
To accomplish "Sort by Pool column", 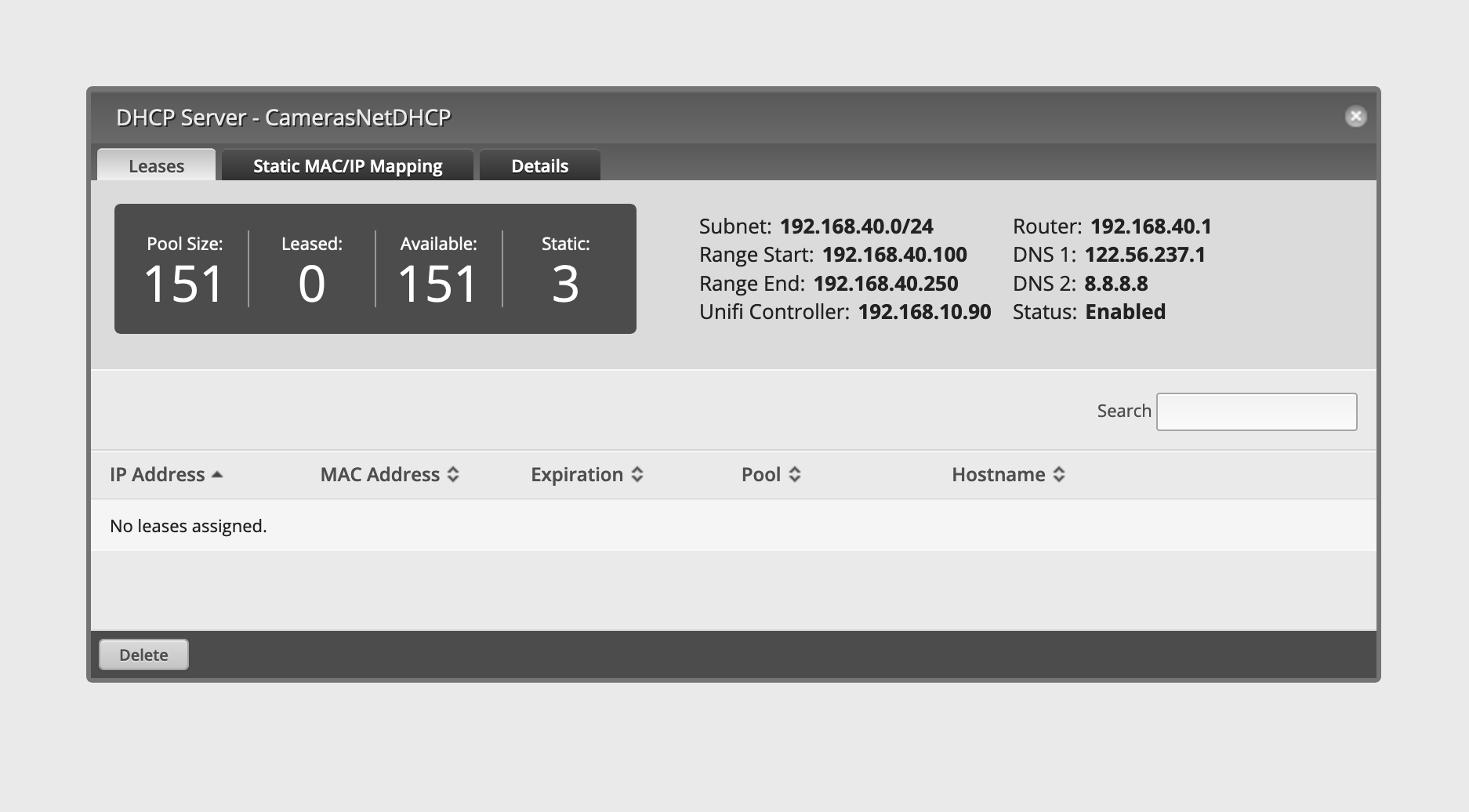I will 771,474.
